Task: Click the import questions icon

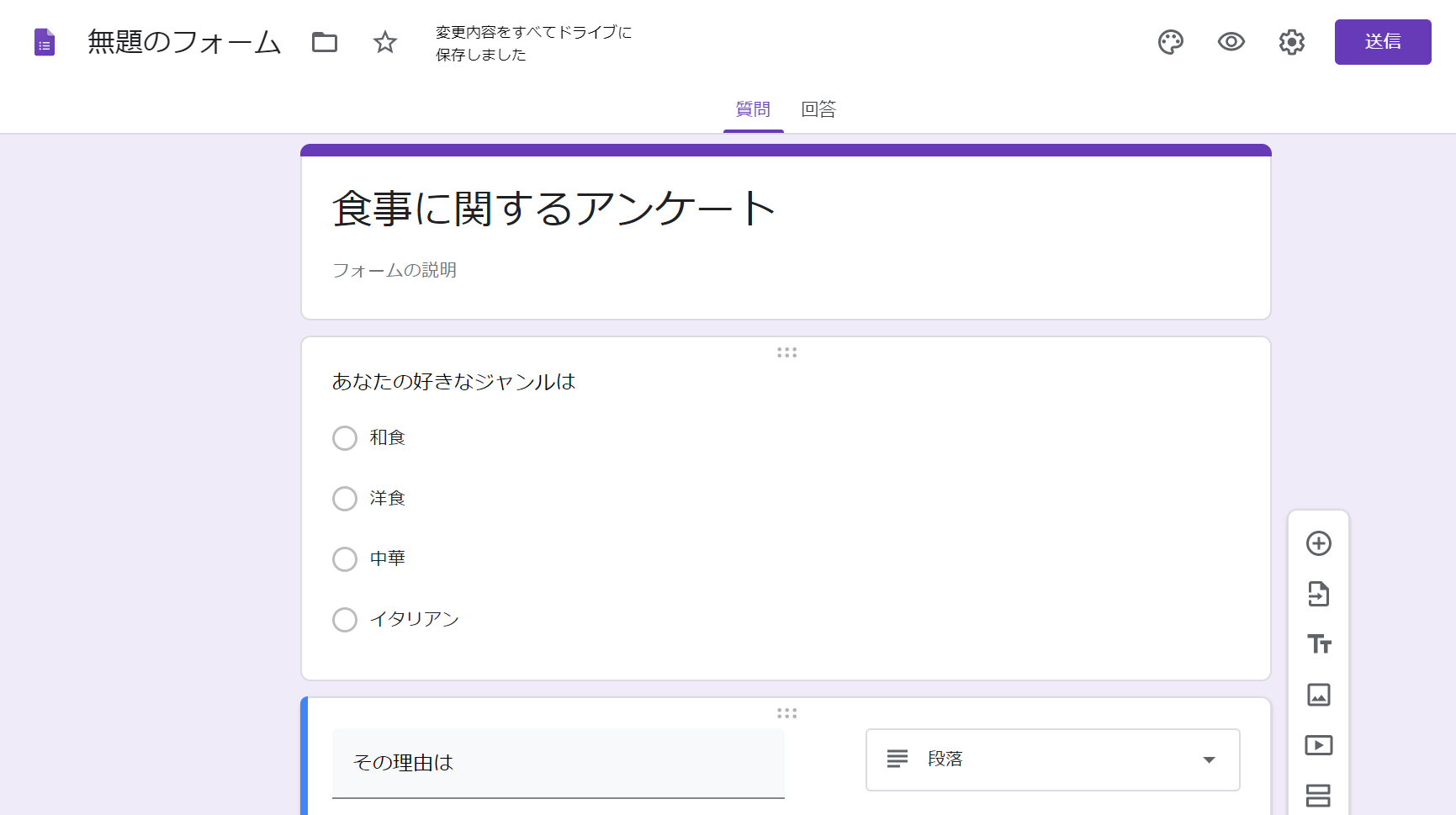Action: (1318, 594)
